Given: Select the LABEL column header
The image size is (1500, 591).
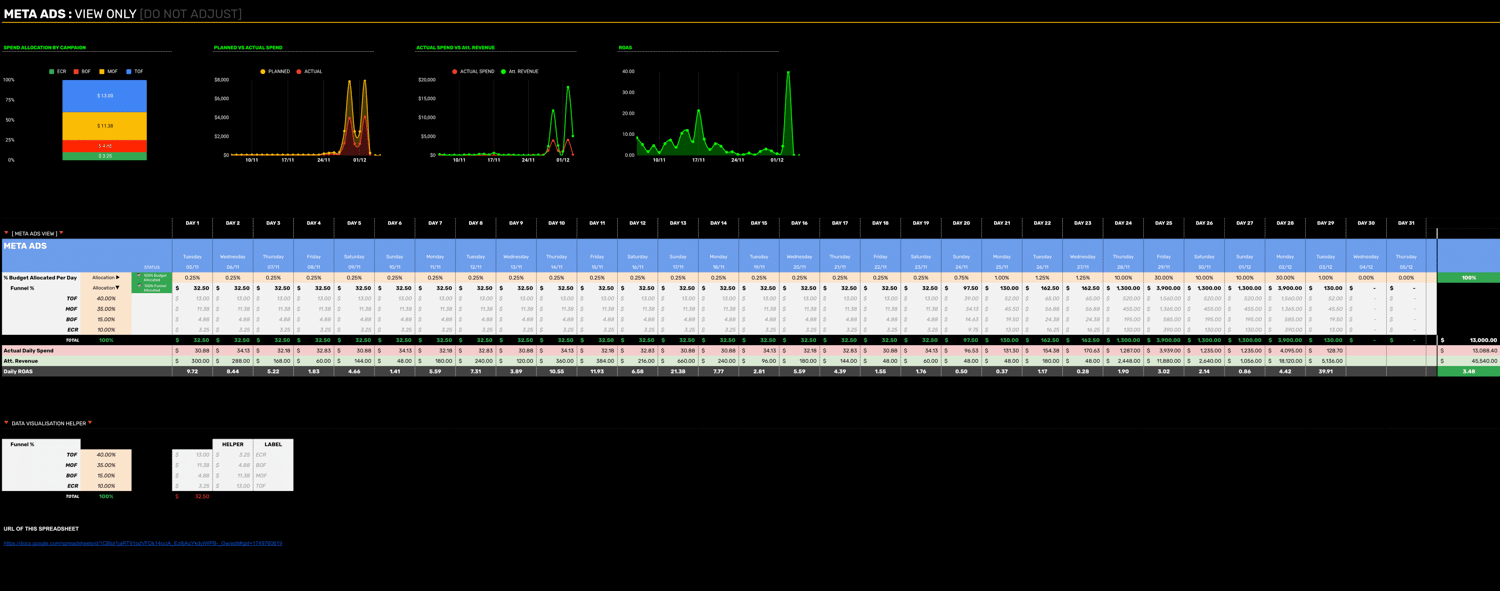Looking at the screenshot, I should point(273,444).
